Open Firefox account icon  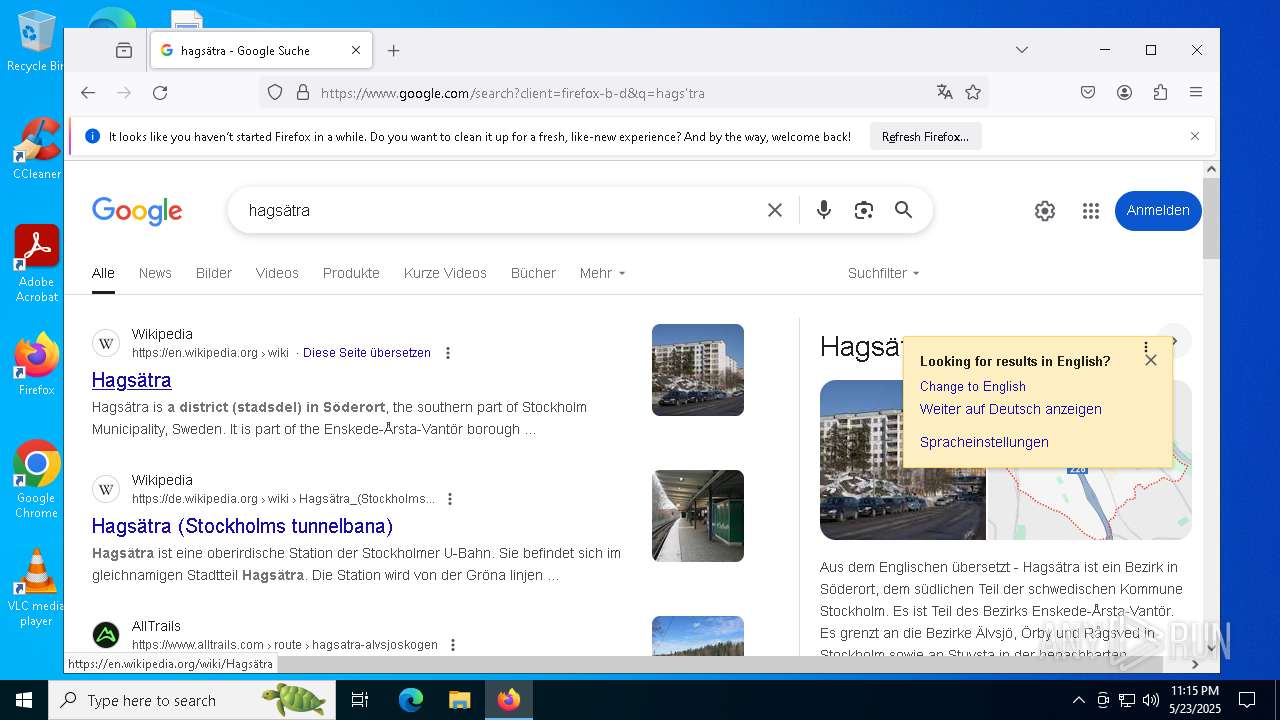pyautogui.click(x=1124, y=93)
